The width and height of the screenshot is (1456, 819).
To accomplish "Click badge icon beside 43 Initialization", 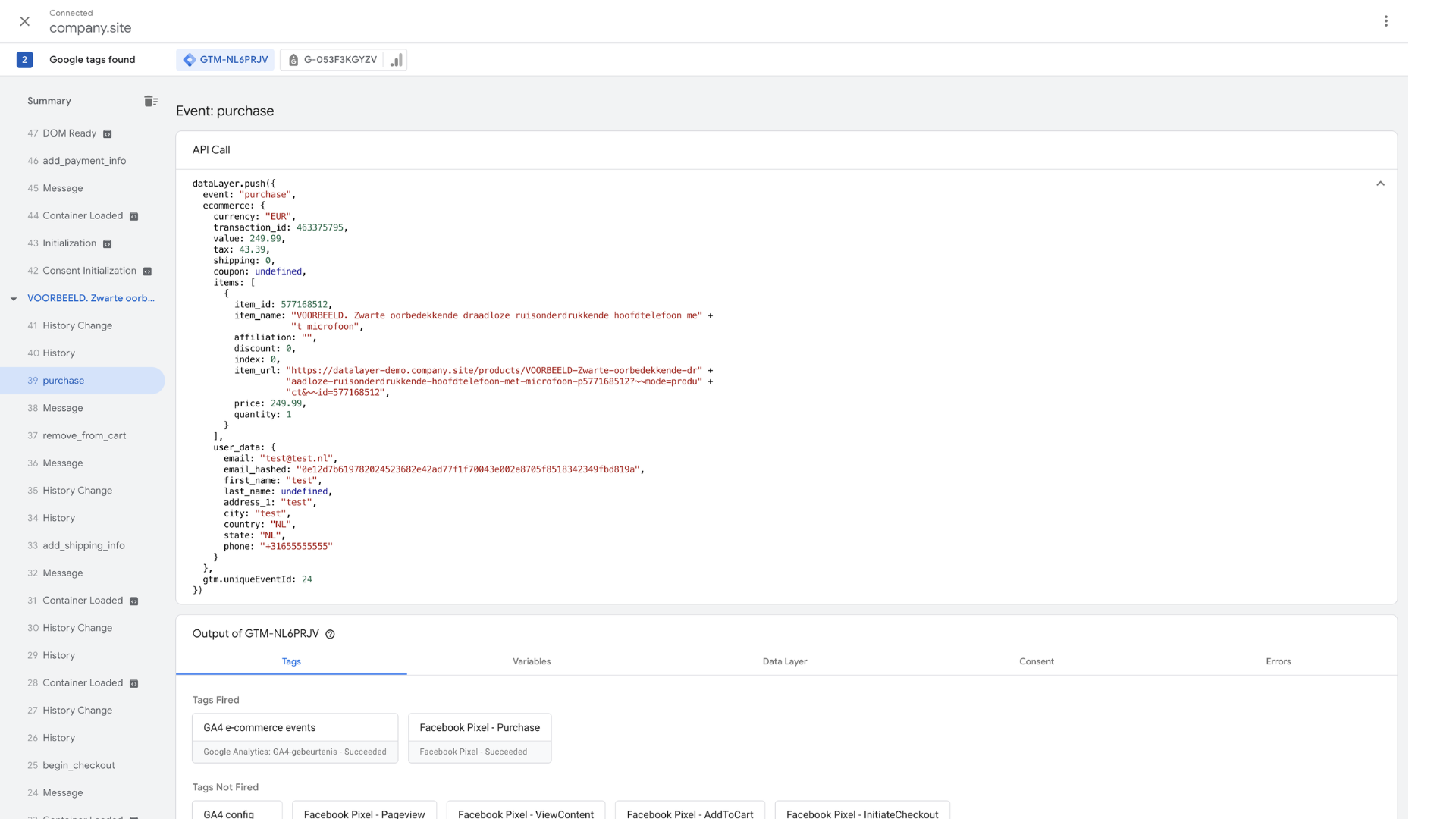I will tap(108, 244).
